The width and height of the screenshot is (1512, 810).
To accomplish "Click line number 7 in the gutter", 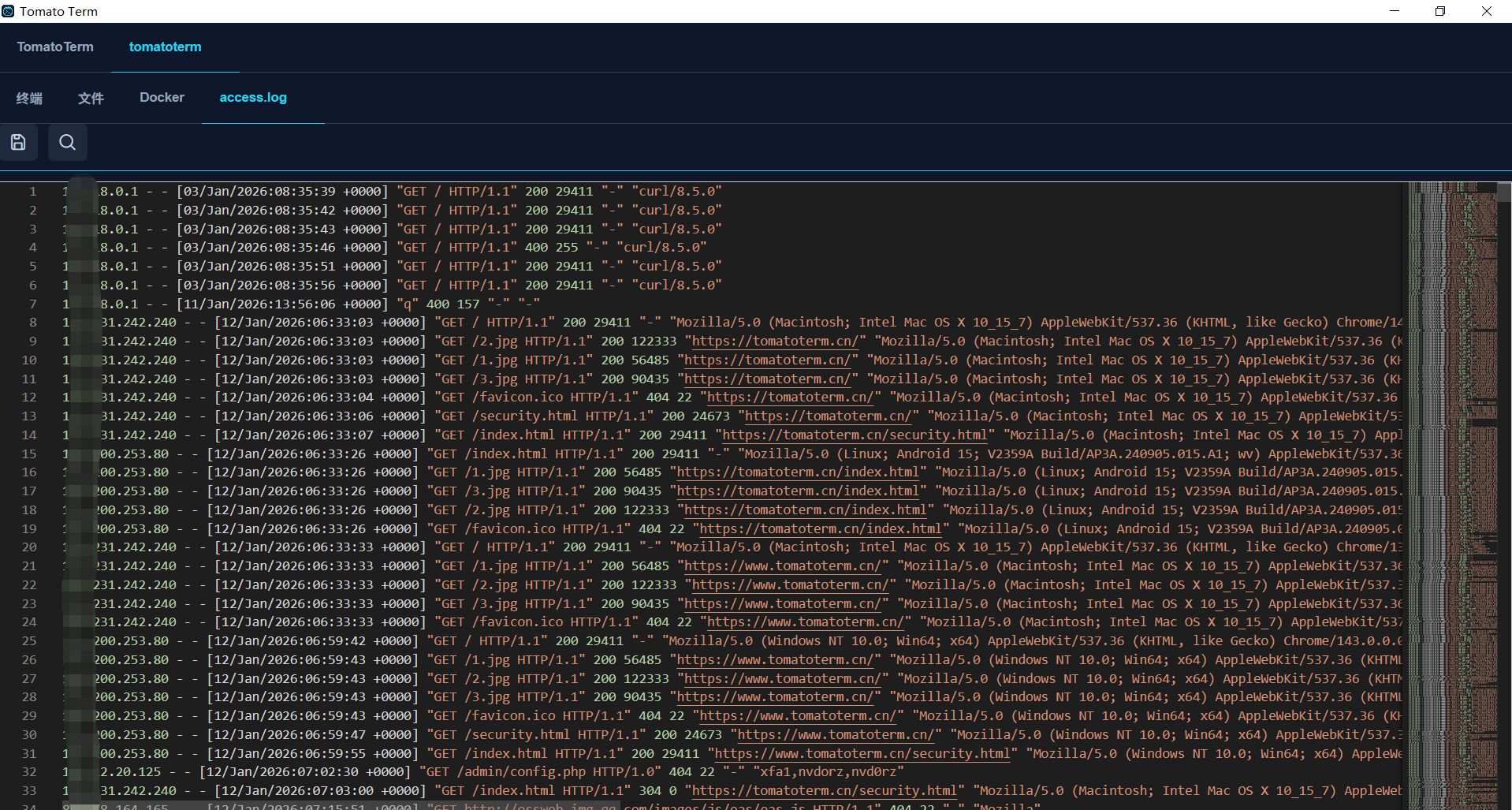I will coord(32,304).
